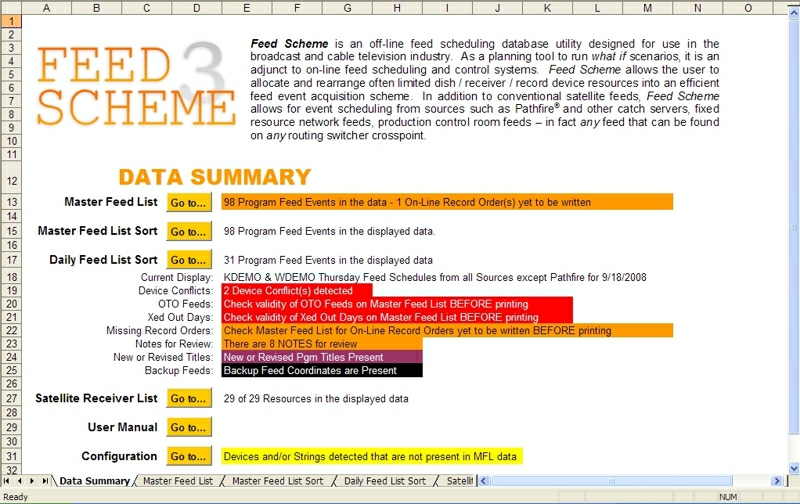Switch to the Master Feed List sheet tab
Screen dimensions: 800x504
coord(178,481)
